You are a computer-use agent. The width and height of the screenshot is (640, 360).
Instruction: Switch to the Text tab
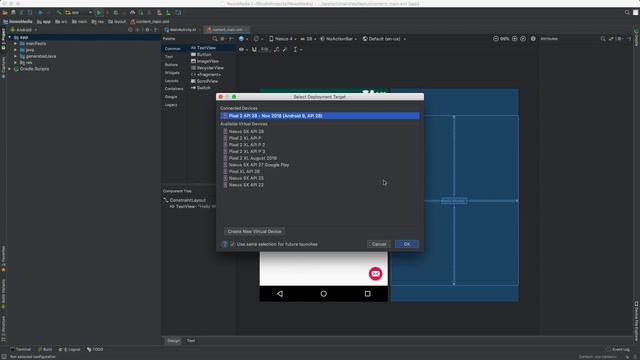[x=191, y=341]
